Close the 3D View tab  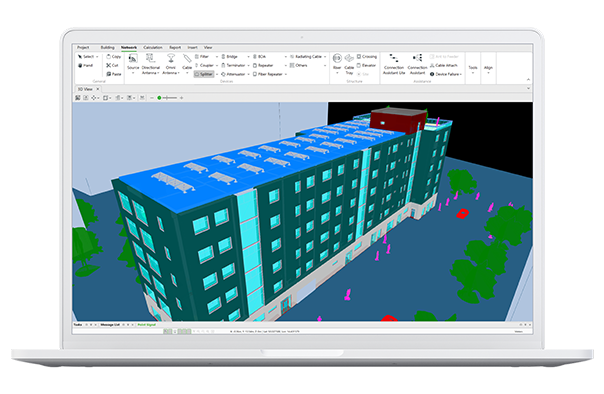(98, 89)
